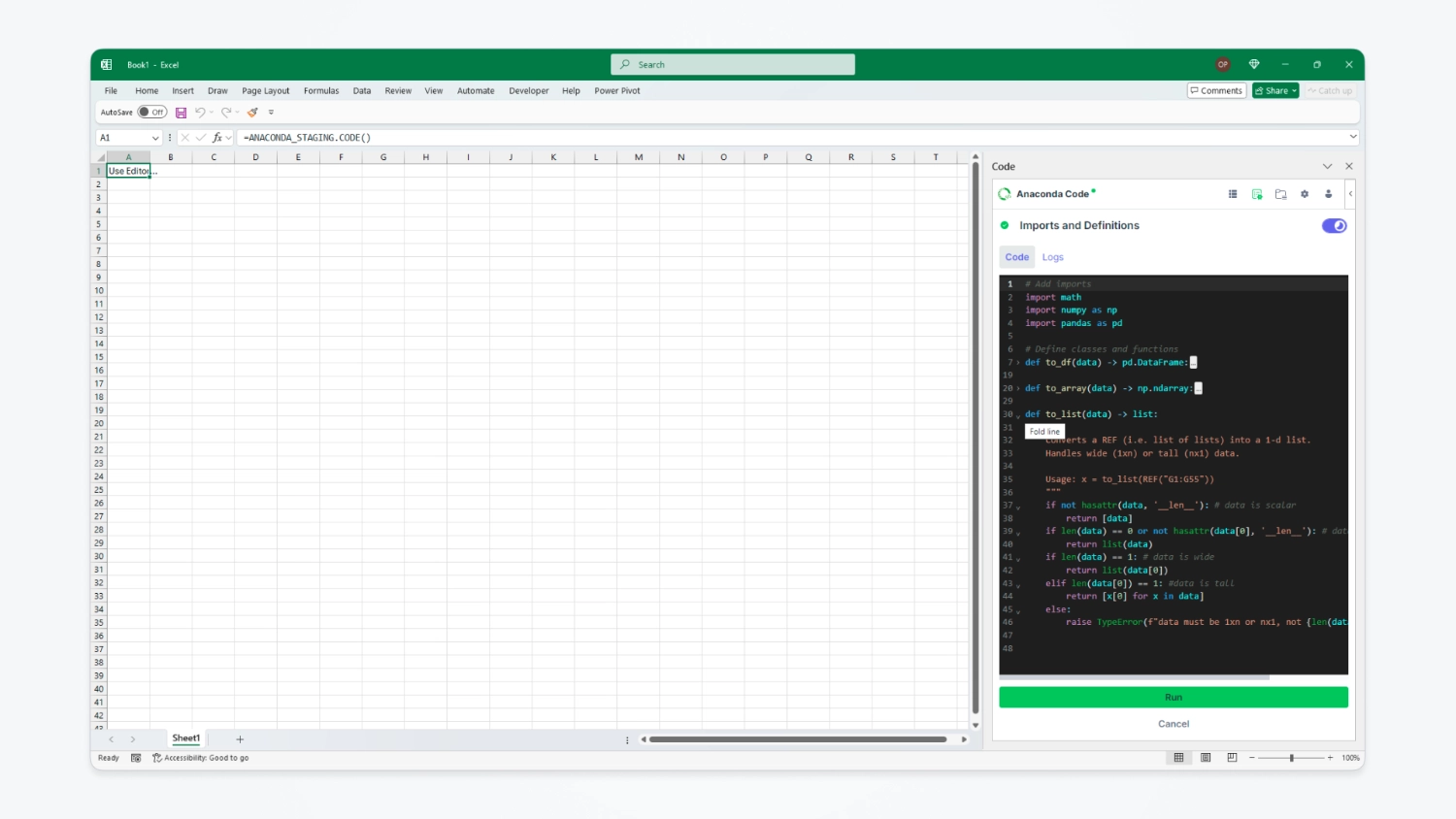Screen dimensions: 1456x819
Task: Fold the line 37 if-block
Action: (1018, 507)
